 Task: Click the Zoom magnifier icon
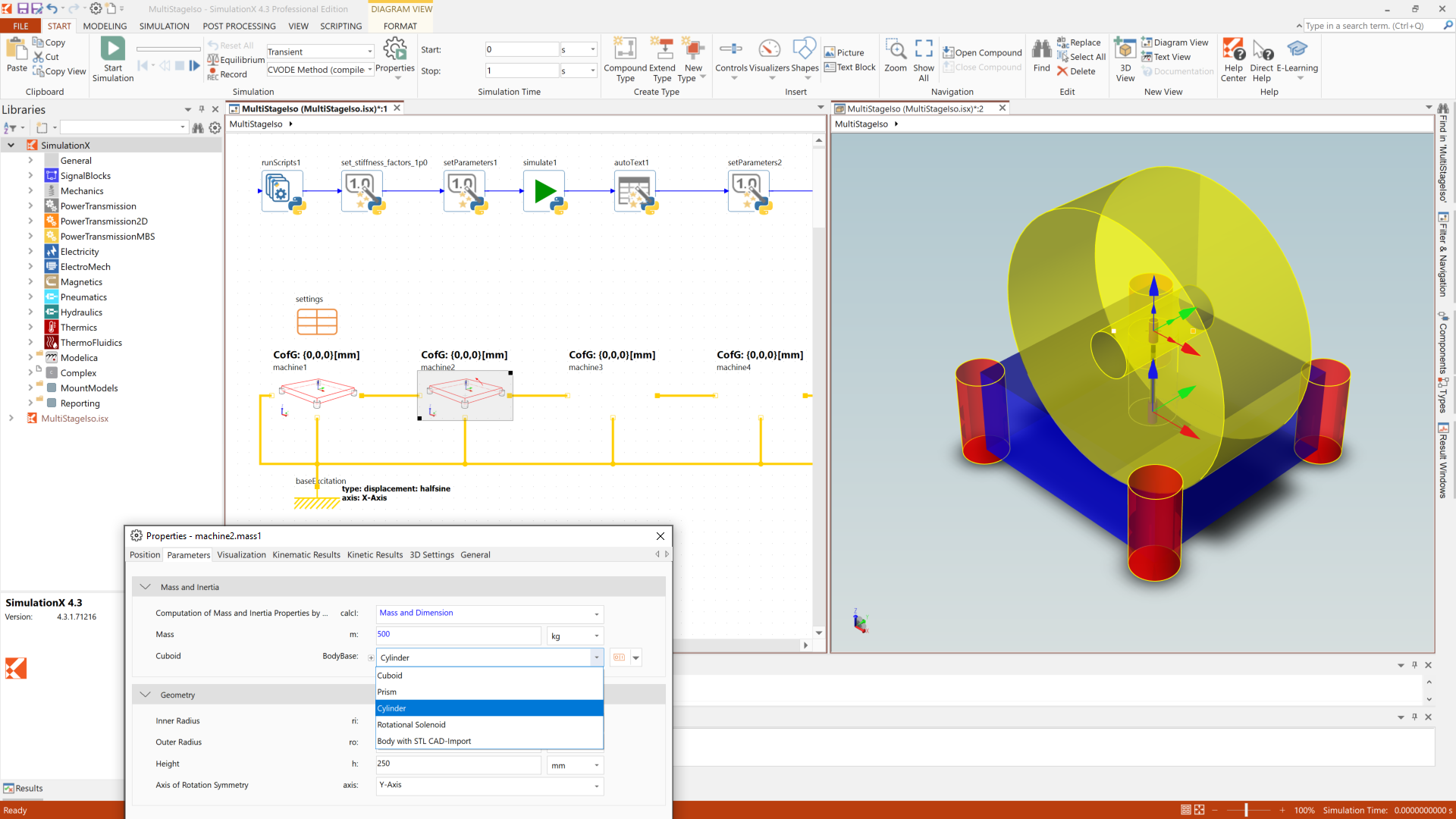[x=896, y=51]
